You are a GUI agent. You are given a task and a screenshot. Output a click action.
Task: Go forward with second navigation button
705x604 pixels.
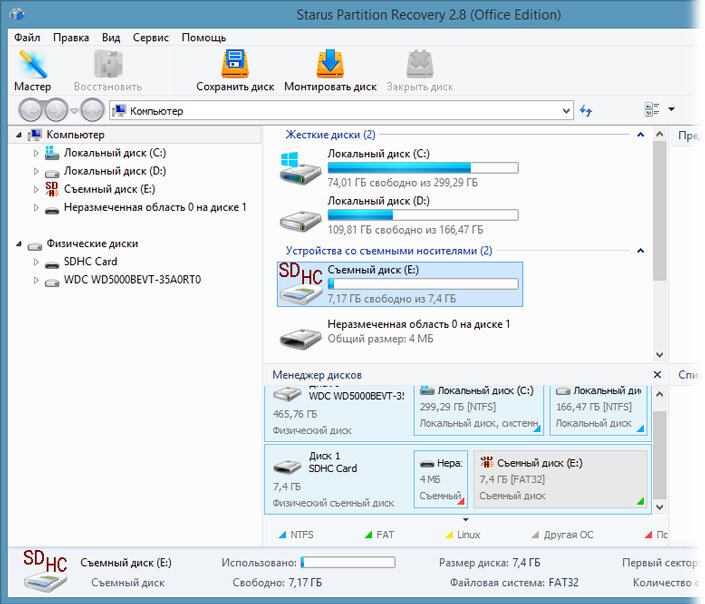point(57,110)
